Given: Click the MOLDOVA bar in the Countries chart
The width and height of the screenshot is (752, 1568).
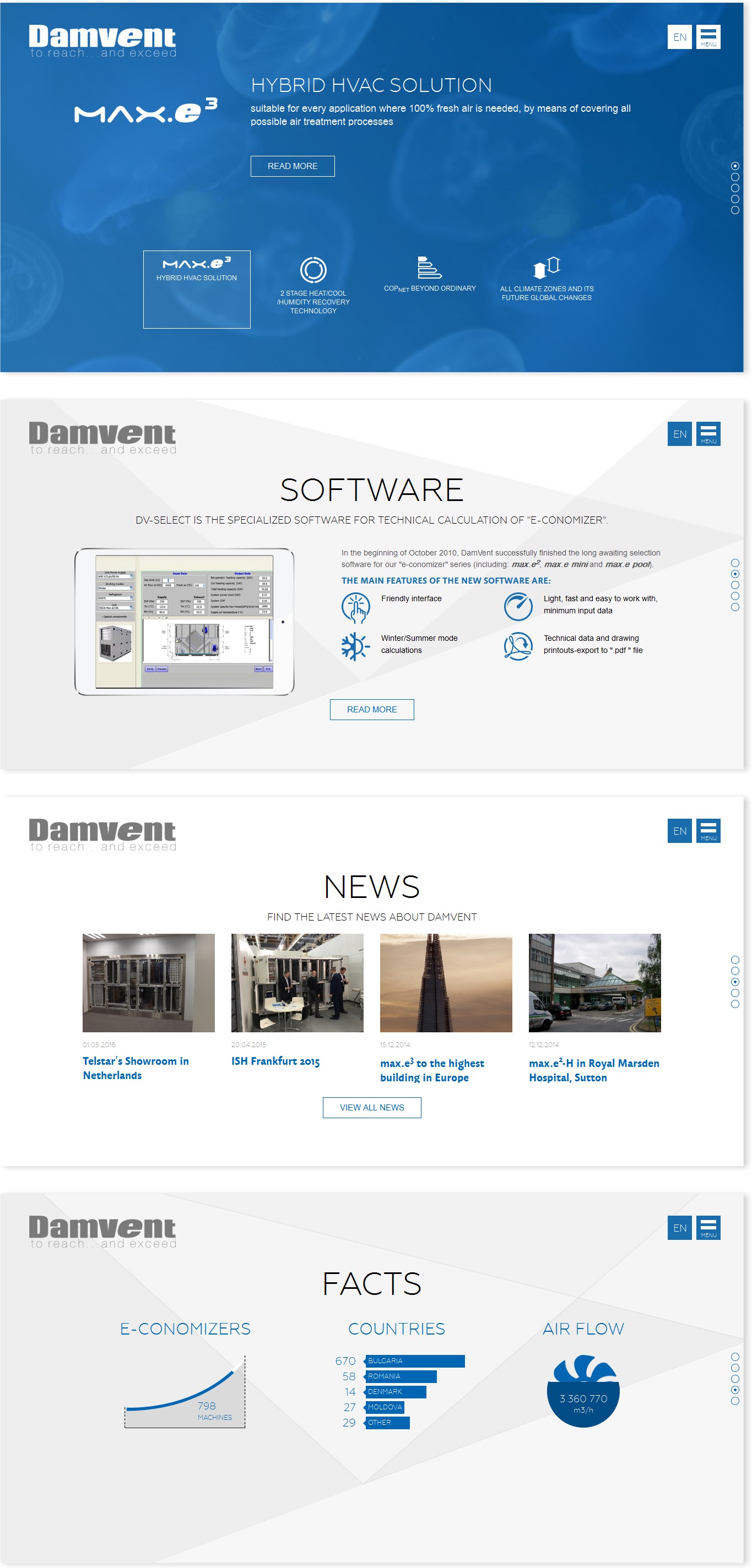Looking at the screenshot, I should (x=384, y=1407).
